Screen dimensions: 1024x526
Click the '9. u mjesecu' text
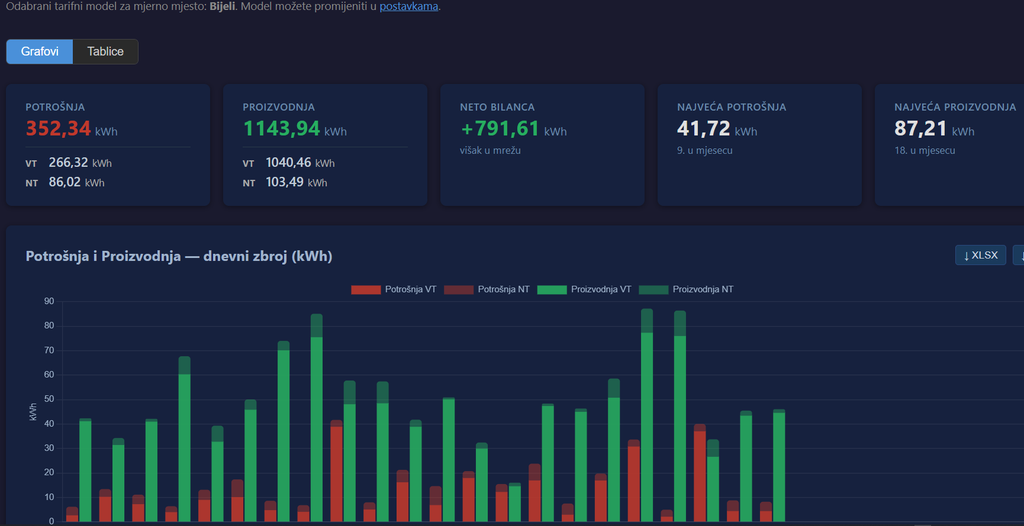(704, 150)
